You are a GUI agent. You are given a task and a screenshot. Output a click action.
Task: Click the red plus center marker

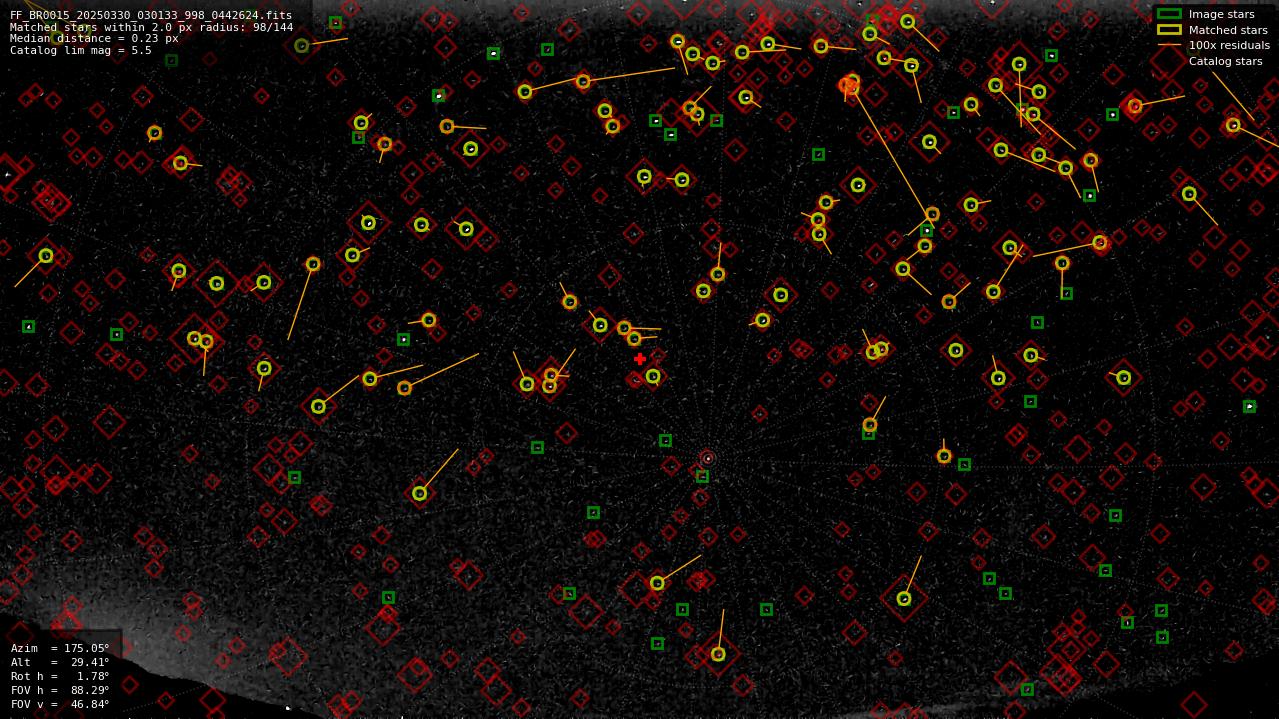(x=640, y=359)
